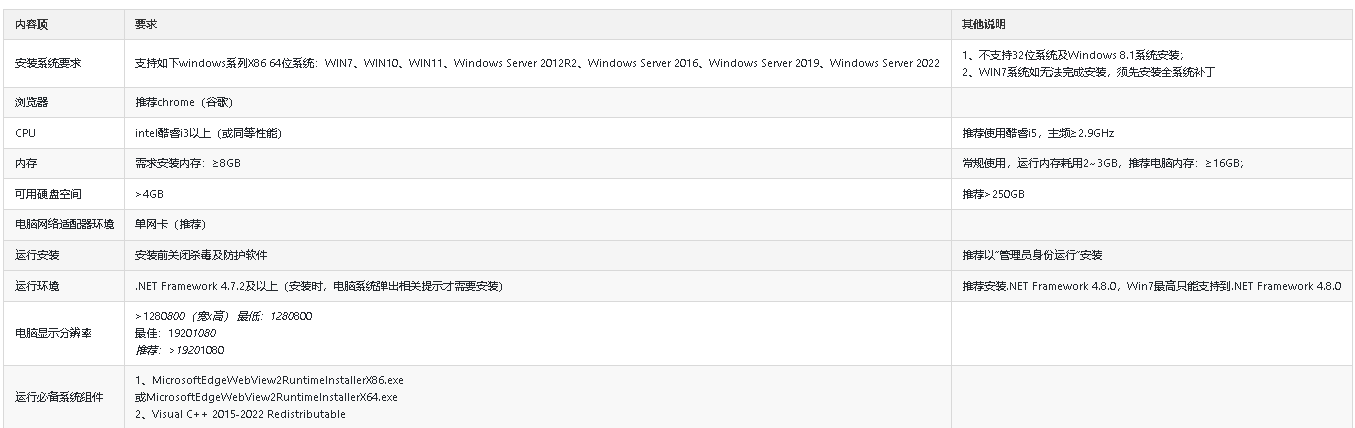Click the 电脑网络适配器环境 row label

pos(64,225)
